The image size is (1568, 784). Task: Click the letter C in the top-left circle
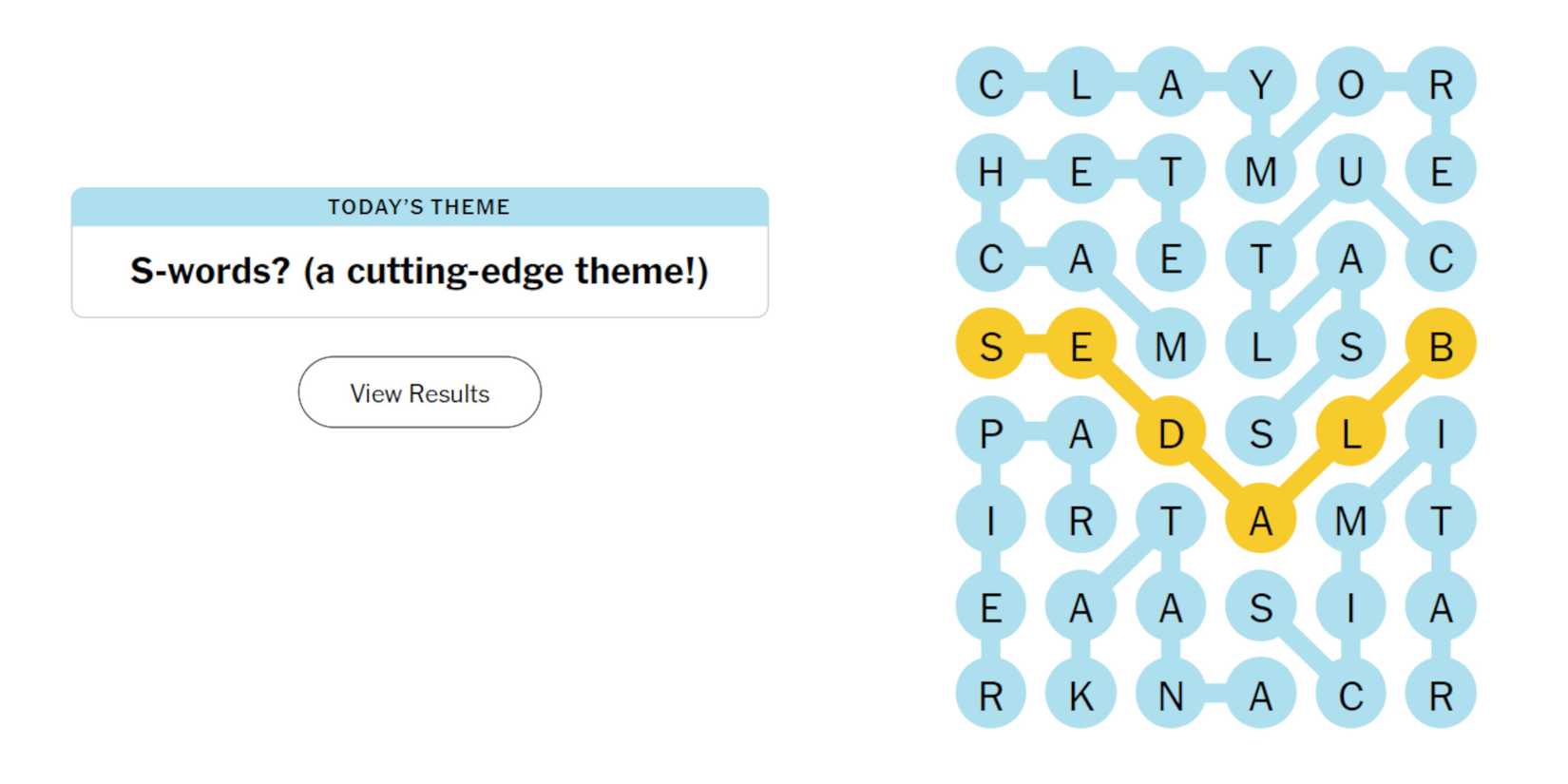(x=991, y=86)
